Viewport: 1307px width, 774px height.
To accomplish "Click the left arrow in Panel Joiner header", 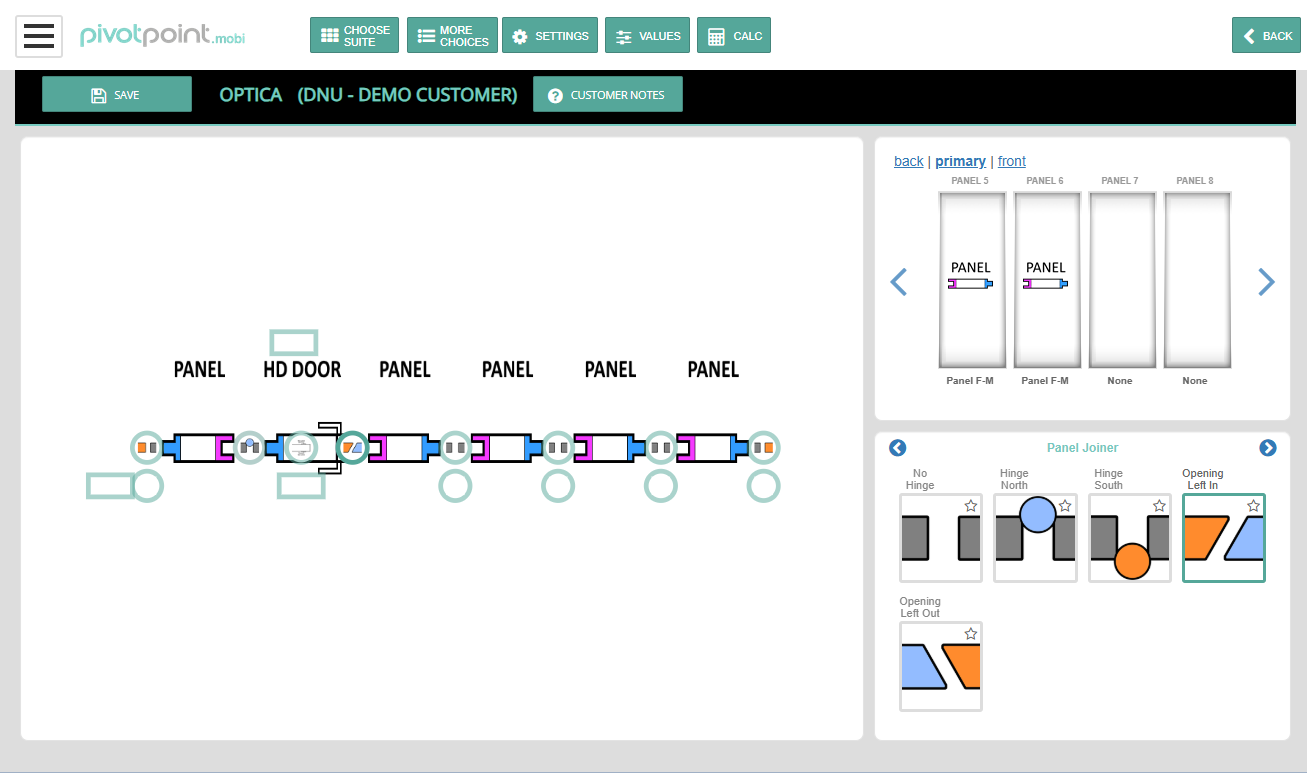I will click(x=897, y=448).
